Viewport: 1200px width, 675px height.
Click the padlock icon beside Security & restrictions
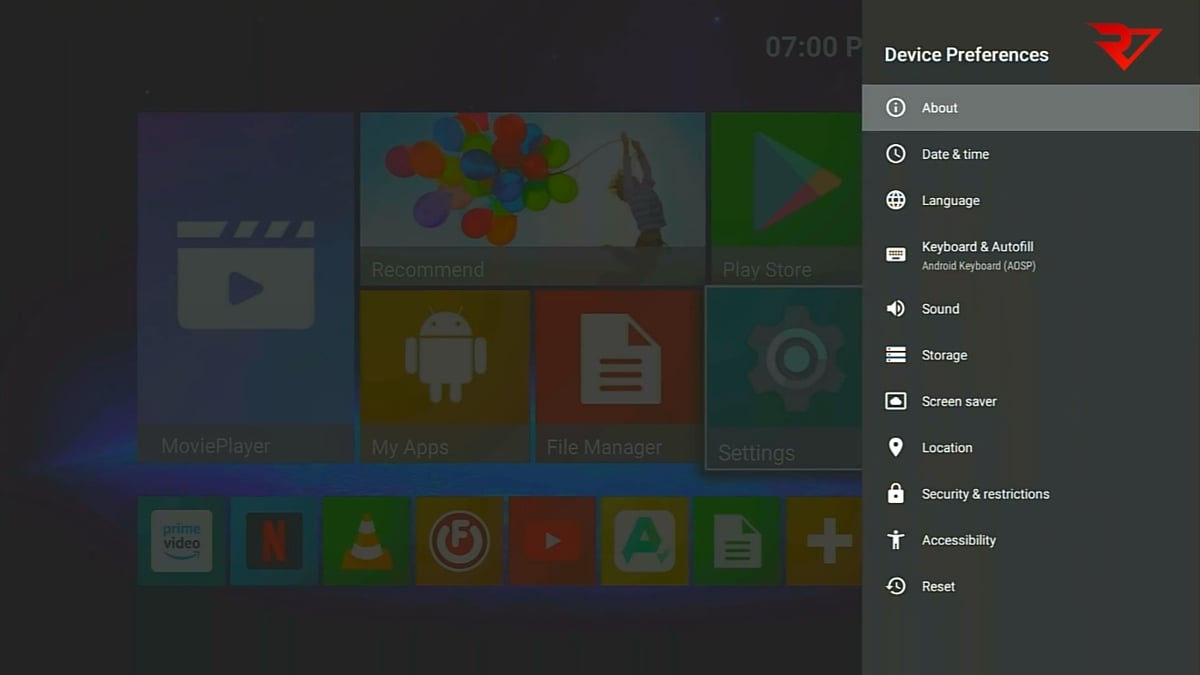(896, 493)
